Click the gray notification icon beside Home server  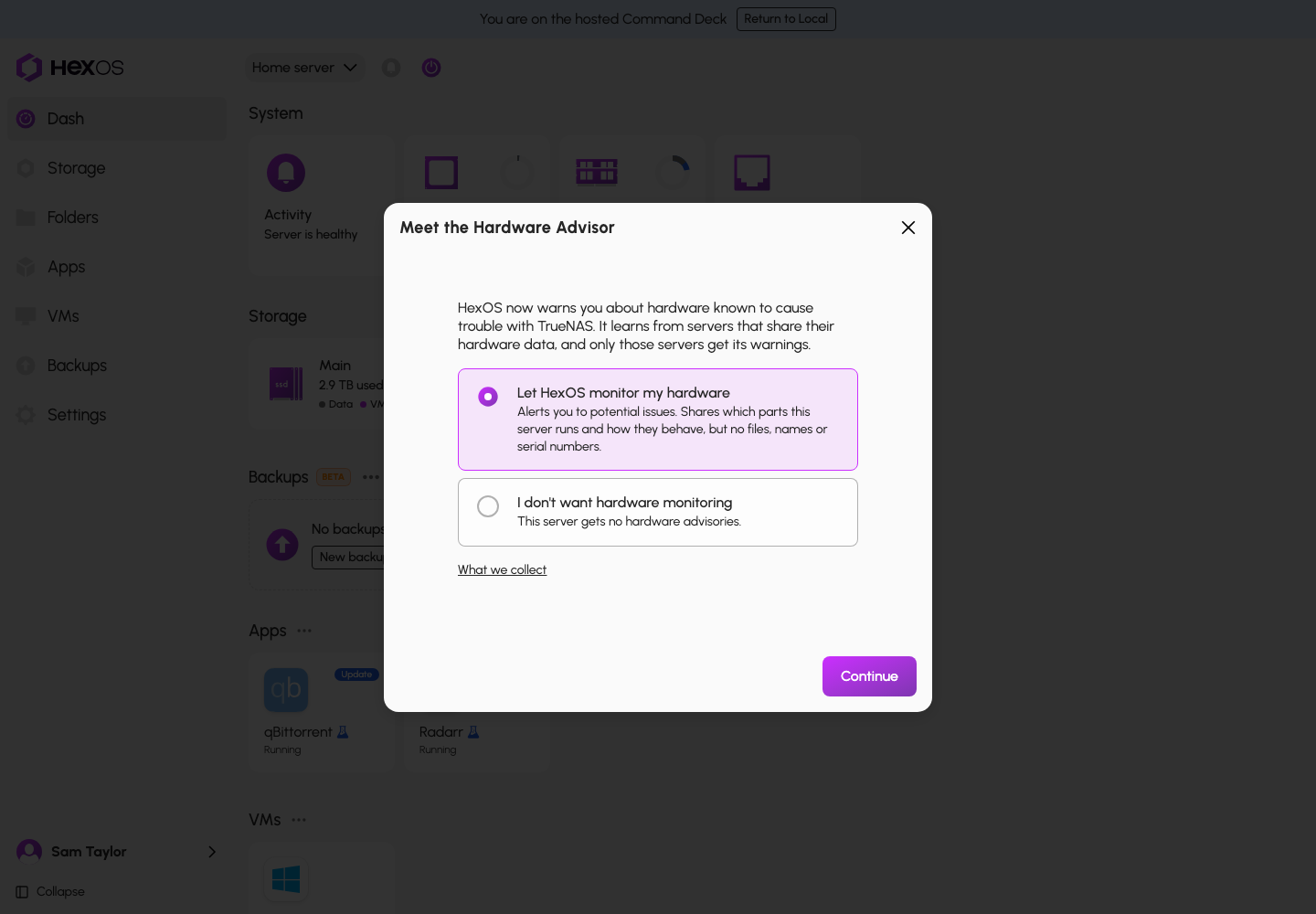tap(391, 68)
